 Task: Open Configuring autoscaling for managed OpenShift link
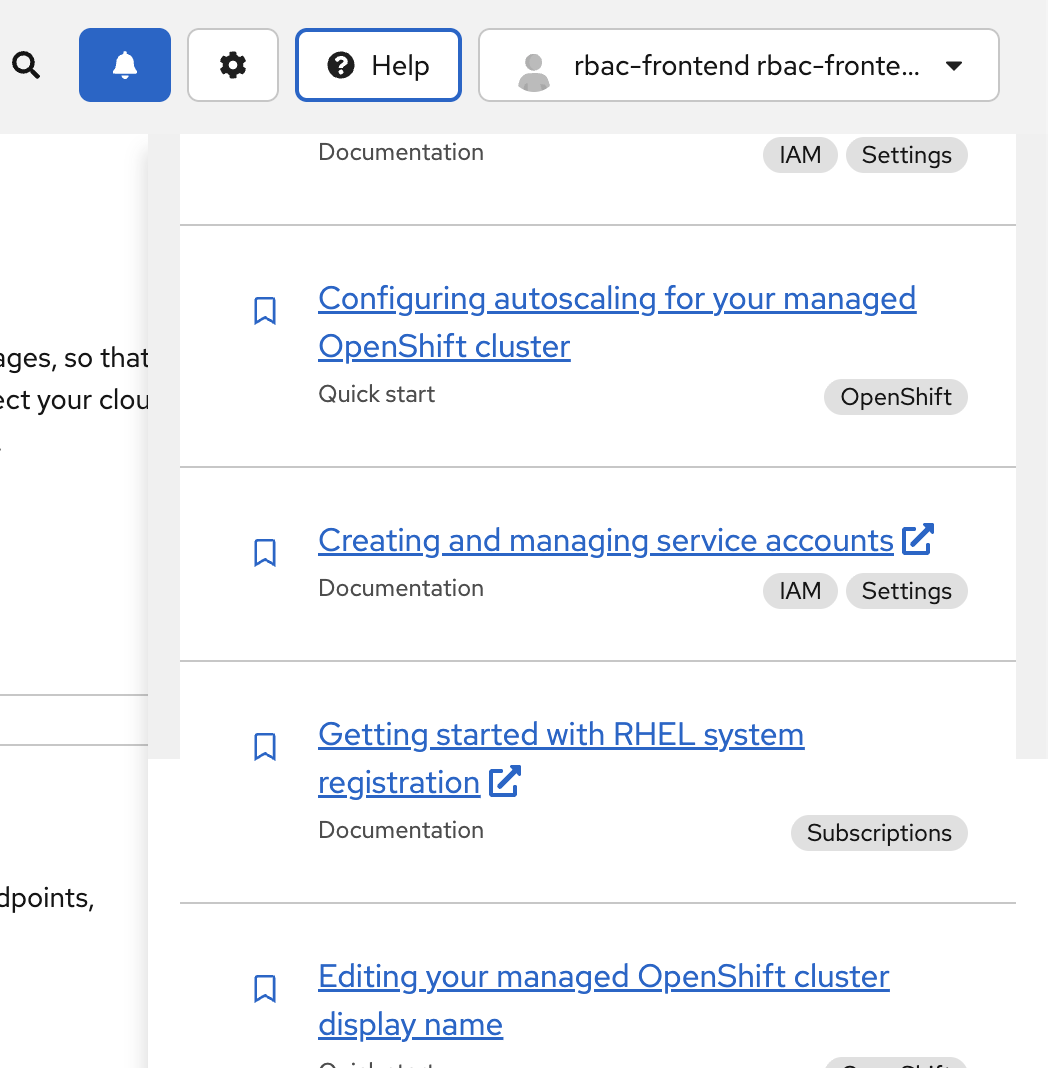616,299
